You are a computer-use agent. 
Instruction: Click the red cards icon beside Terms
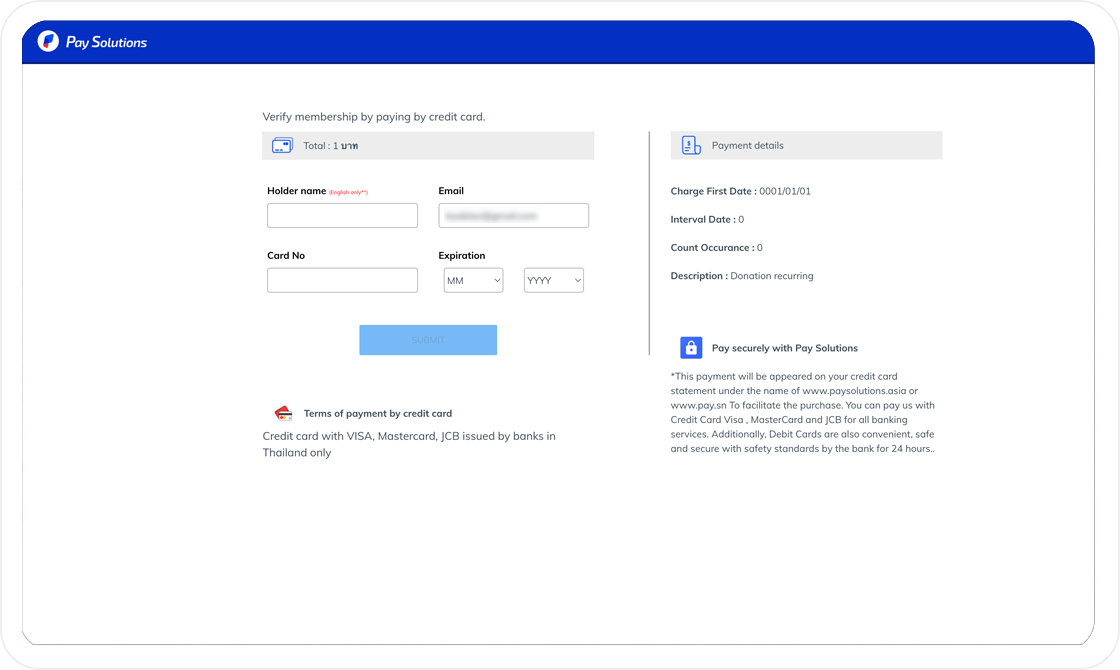283,413
